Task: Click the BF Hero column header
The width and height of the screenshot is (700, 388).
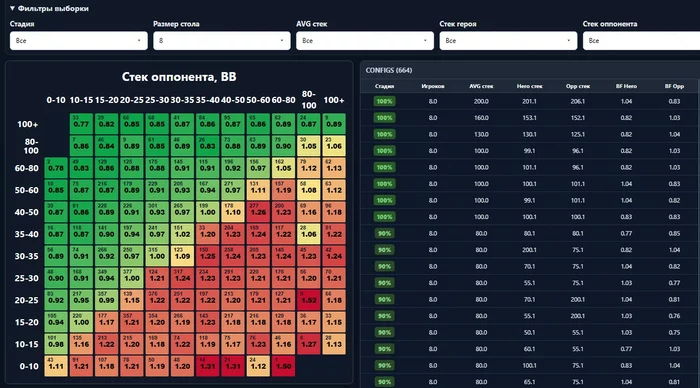Action: [626, 86]
